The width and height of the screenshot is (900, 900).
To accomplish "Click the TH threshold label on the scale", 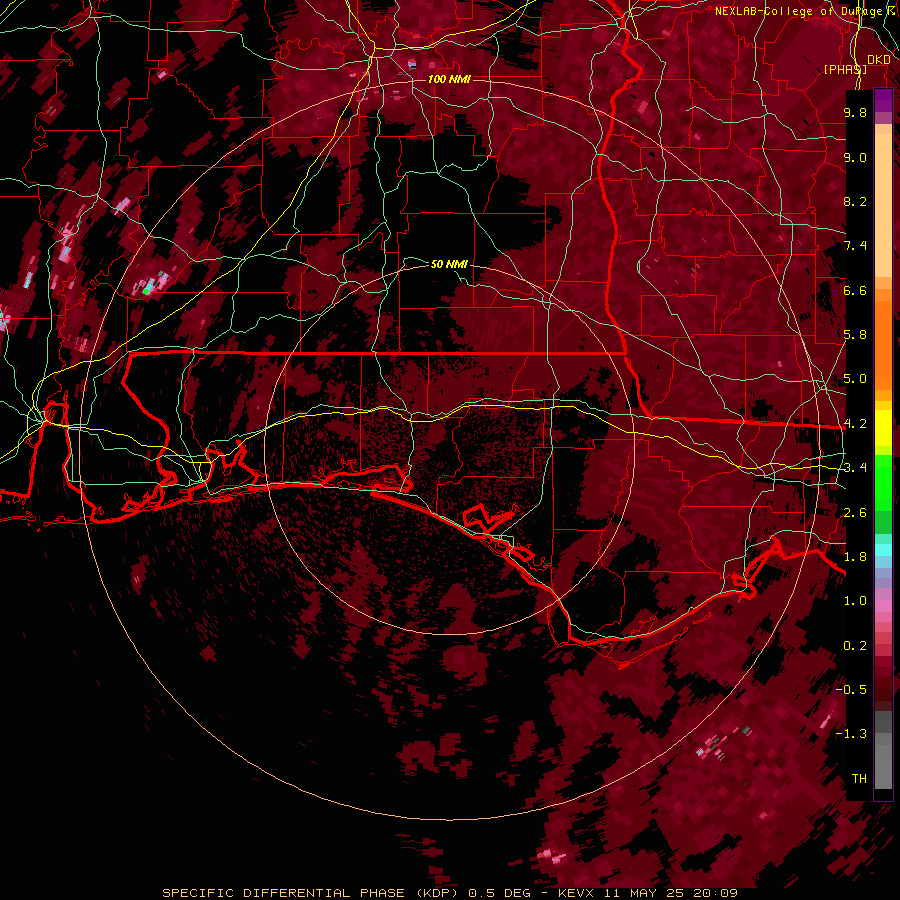I will [859, 779].
